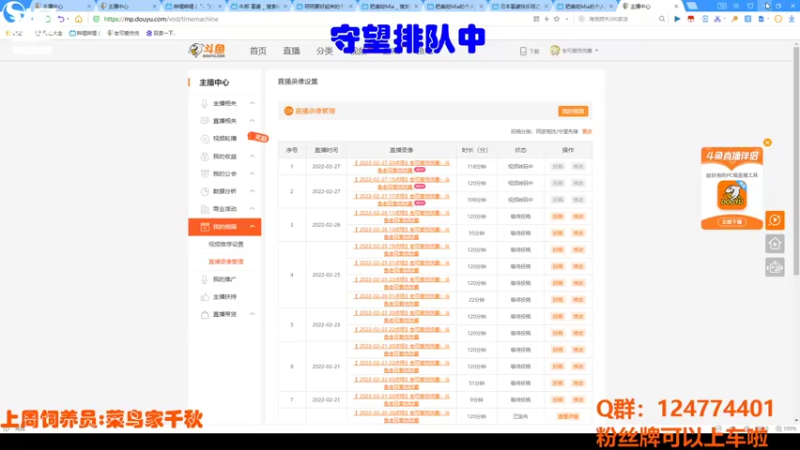Click 投稿 in the 22分钟 row
Viewport: 800px width, 450px height.
558,300
